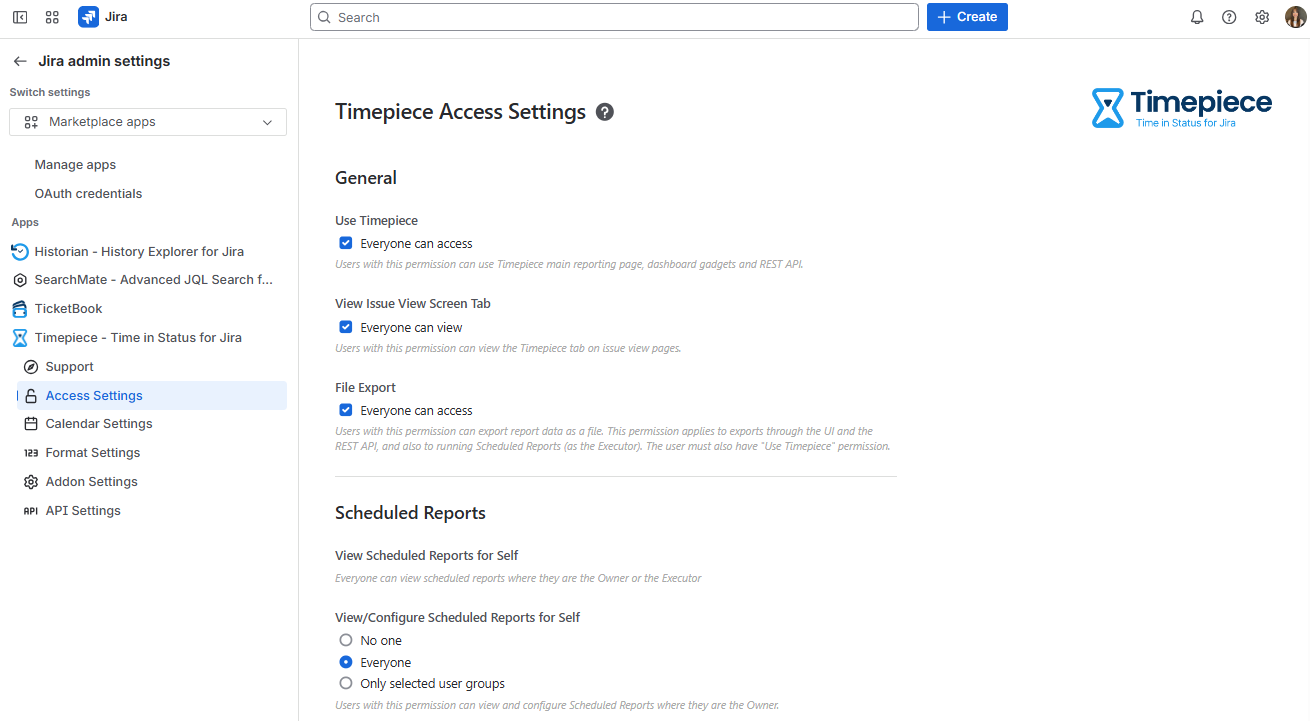Open Calendar Settings in the sidebar
Viewport: 1310px width, 721px height.
tap(99, 424)
